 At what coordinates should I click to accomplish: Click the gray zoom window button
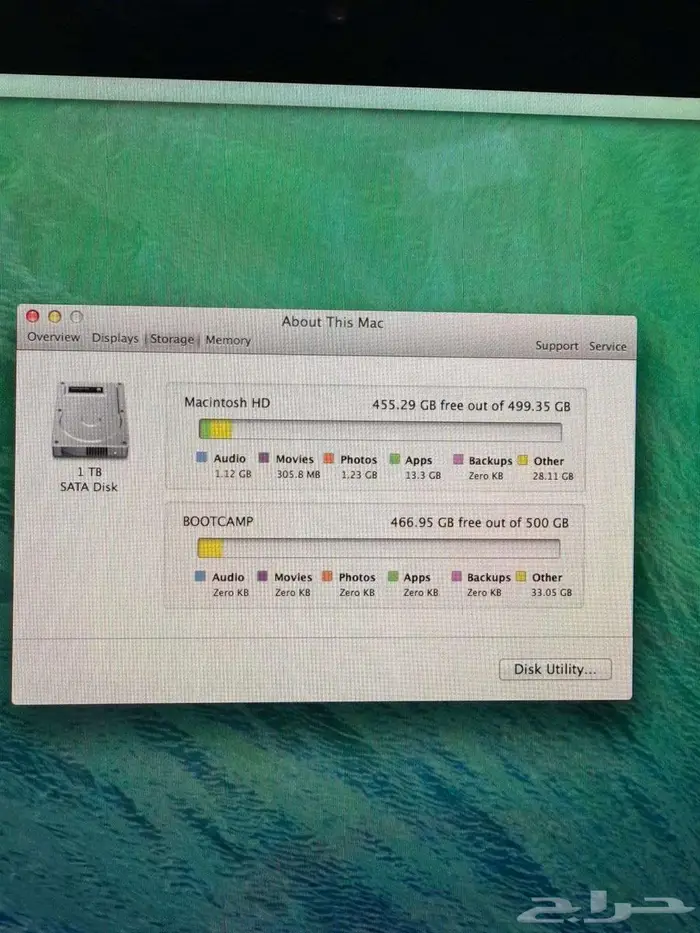click(77, 317)
